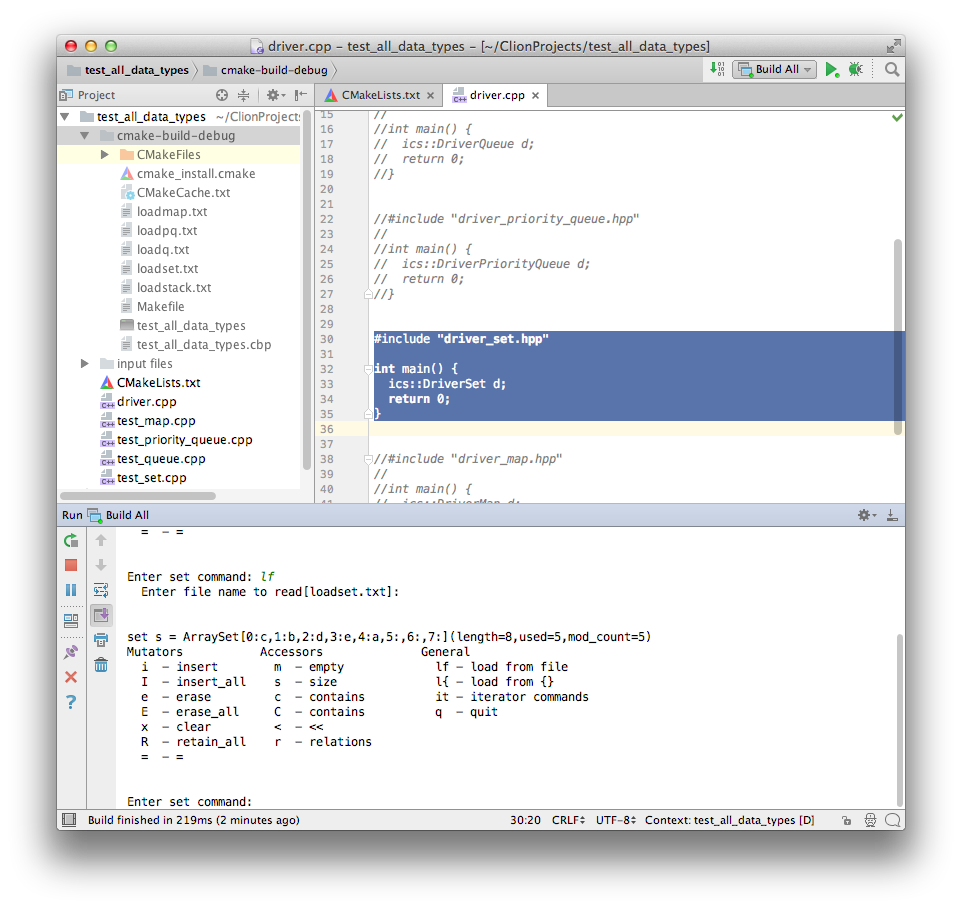Screen dimensions: 962x909
Task: Expand the input files folder
Action: [x=85, y=363]
